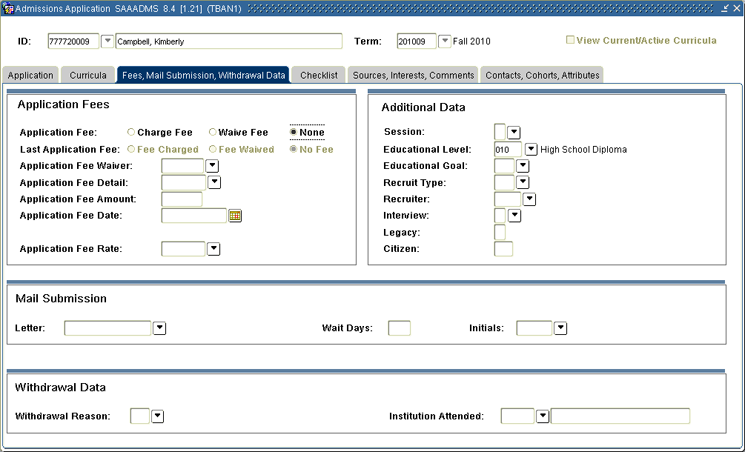The width and height of the screenshot is (745, 452).
Task: Open the Interview dropdown arrow
Action: click(x=515, y=216)
